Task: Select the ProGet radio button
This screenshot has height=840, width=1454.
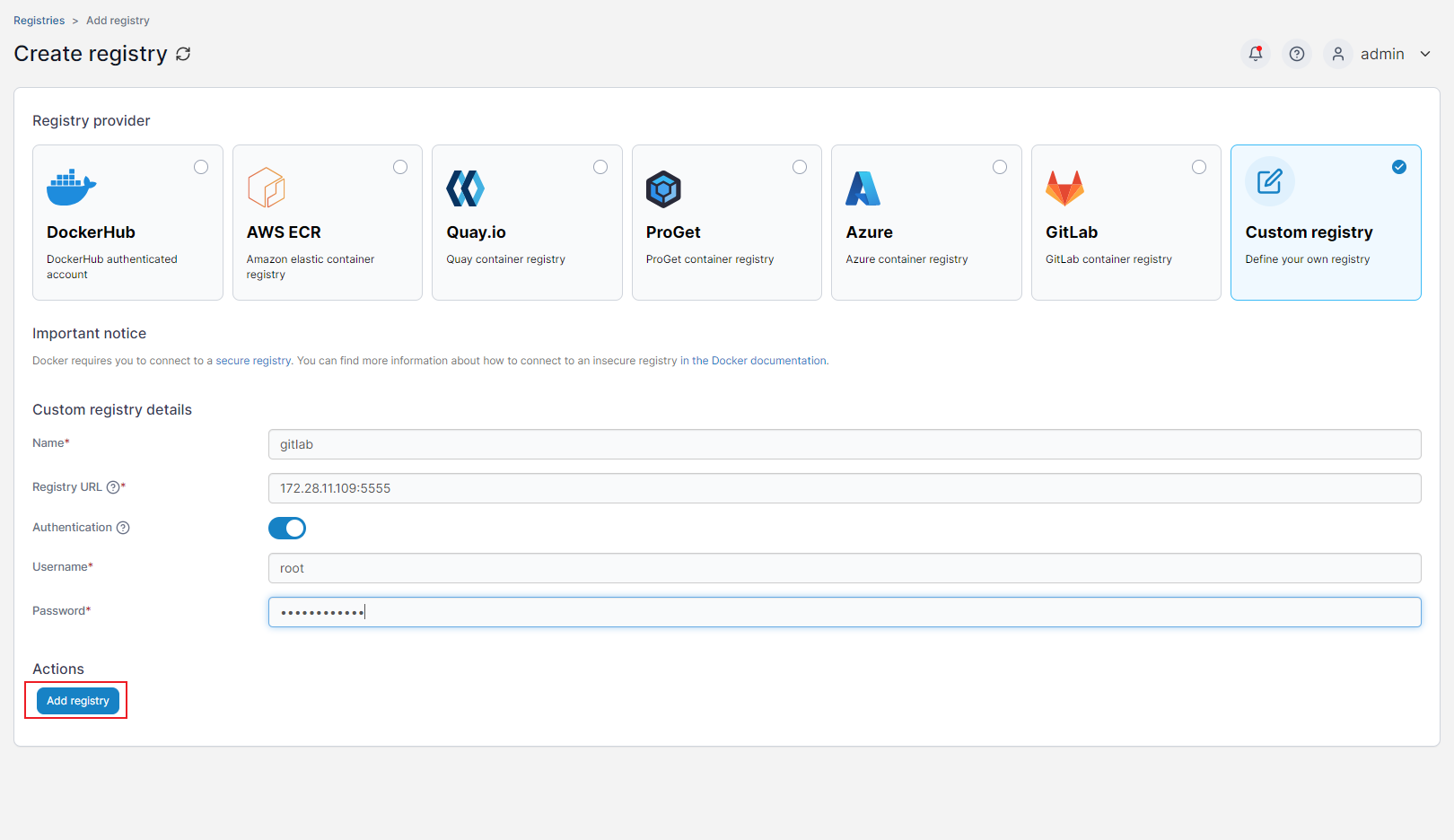Action: tap(800, 167)
